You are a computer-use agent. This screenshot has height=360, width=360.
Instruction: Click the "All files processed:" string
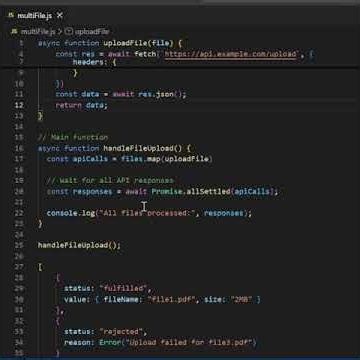147,213
